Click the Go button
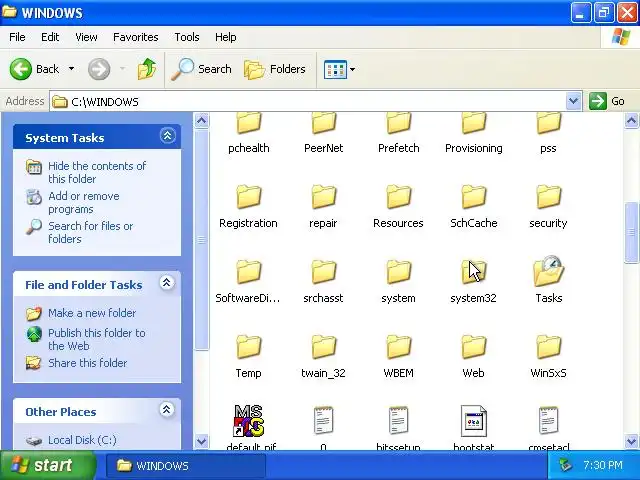640x480 pixels. click(x=607, y=101)
